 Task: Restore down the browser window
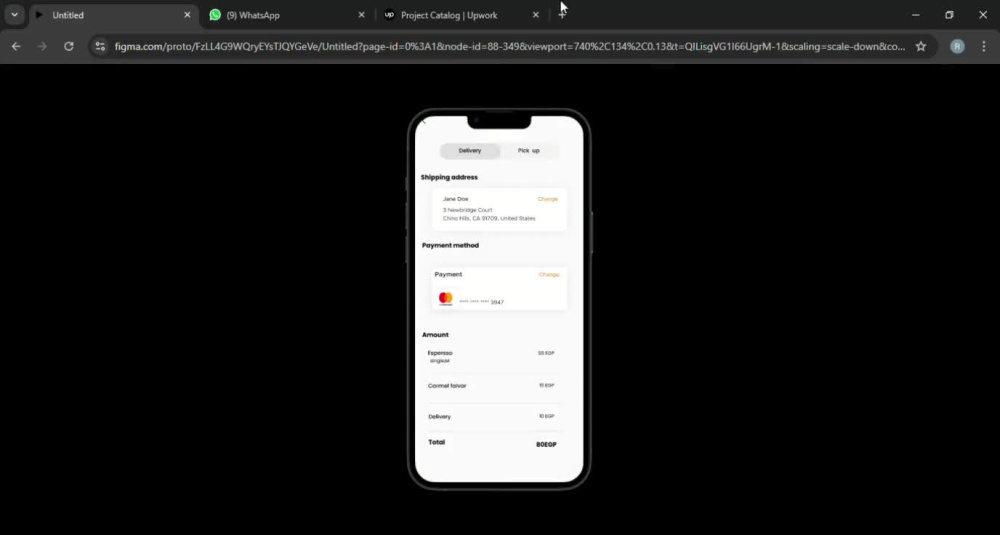[x=949, y=15]
